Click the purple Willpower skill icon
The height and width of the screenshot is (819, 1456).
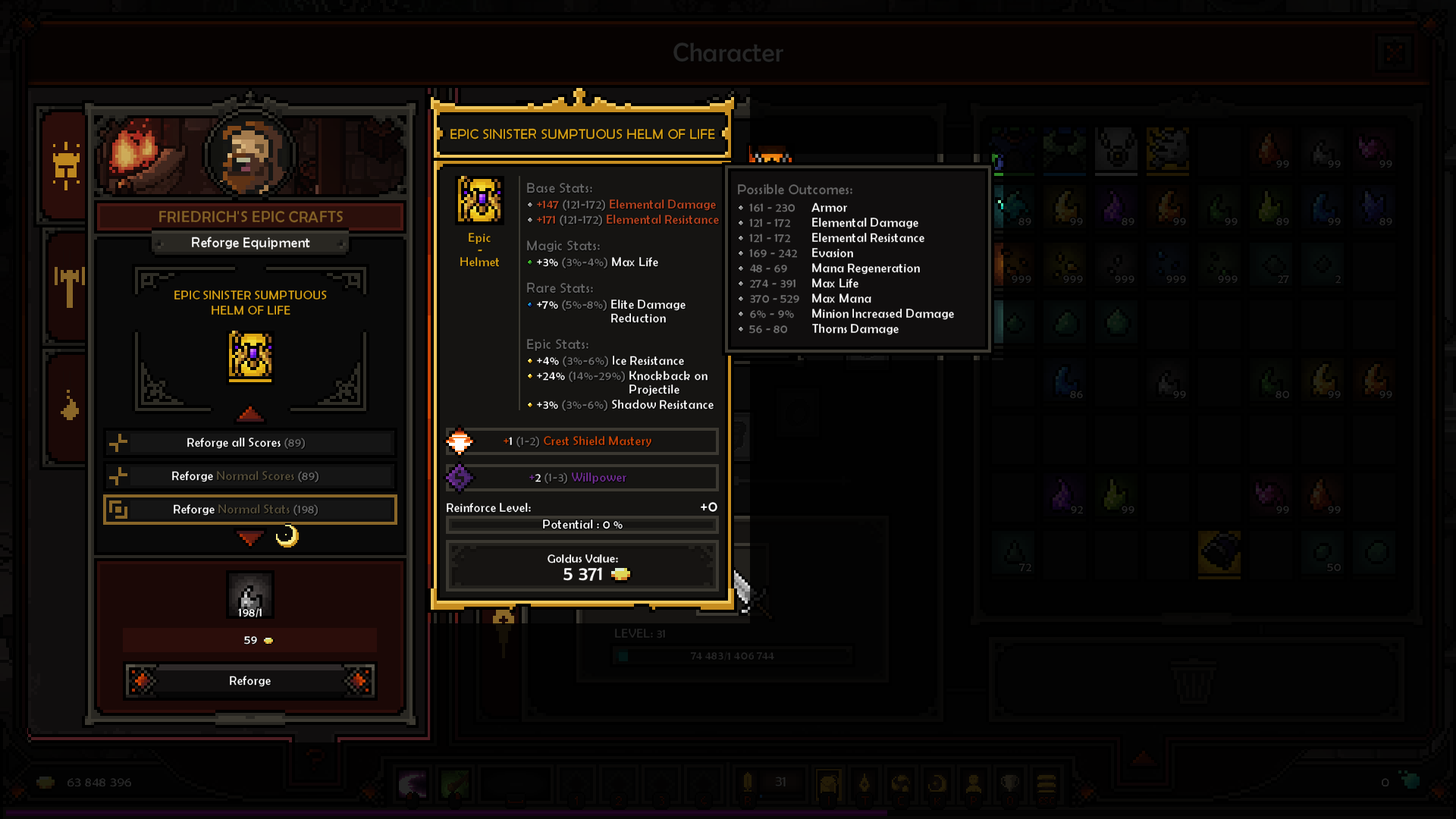tap(460, 478)
